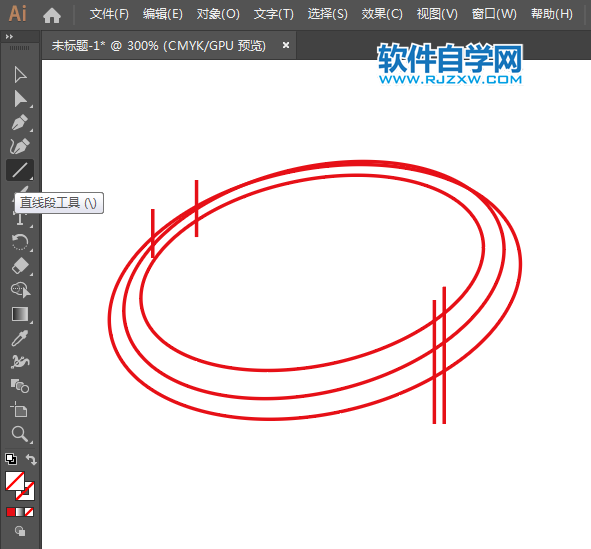Select the Eyedropper tool
The width and height of the screenshot is (591, 549).
(x=20, y=338)
